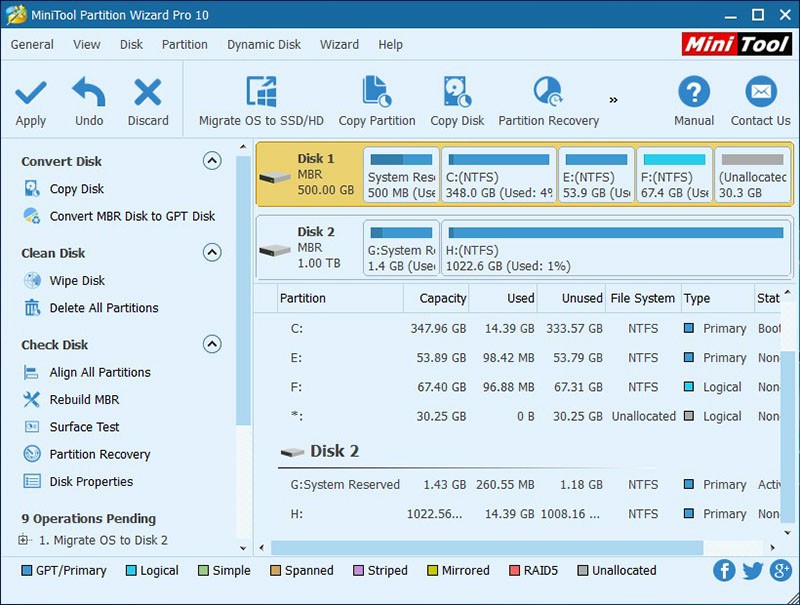
Task: Click the scroll-right arrow of the partition list
Action: click(772, 548)
